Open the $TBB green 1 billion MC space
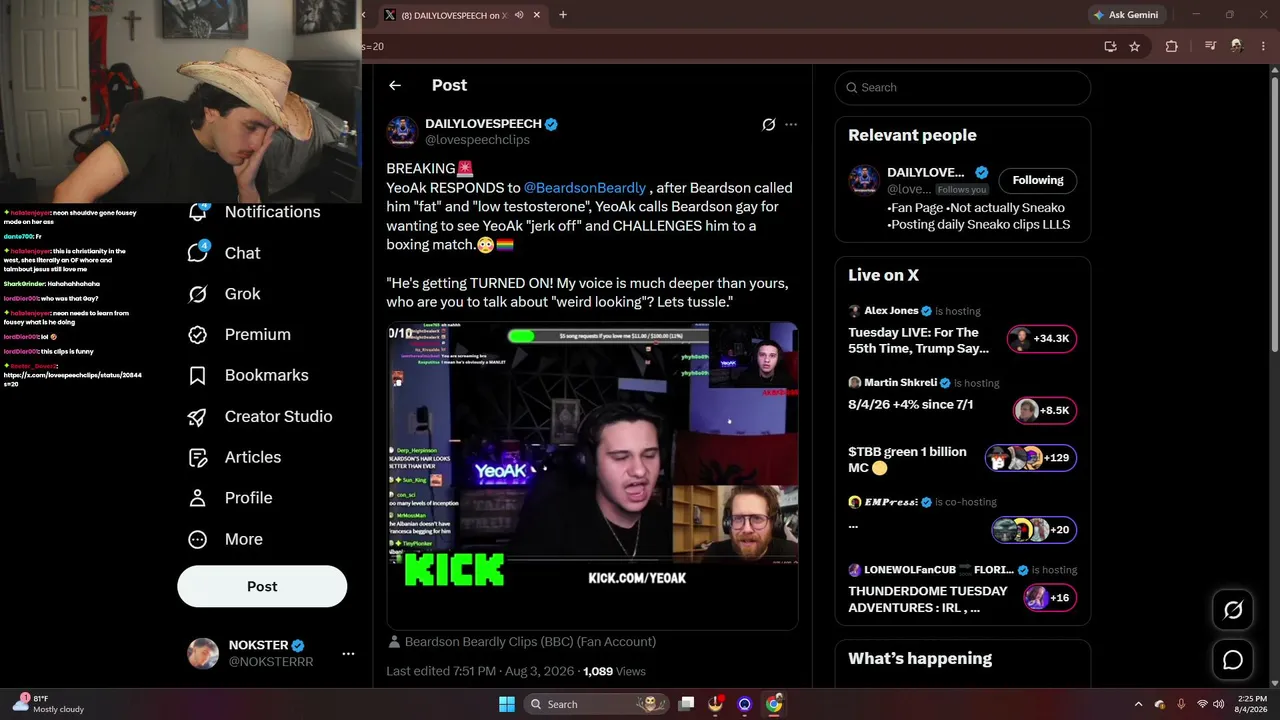This screenshot has width=1280, height=720. [962, 459]
